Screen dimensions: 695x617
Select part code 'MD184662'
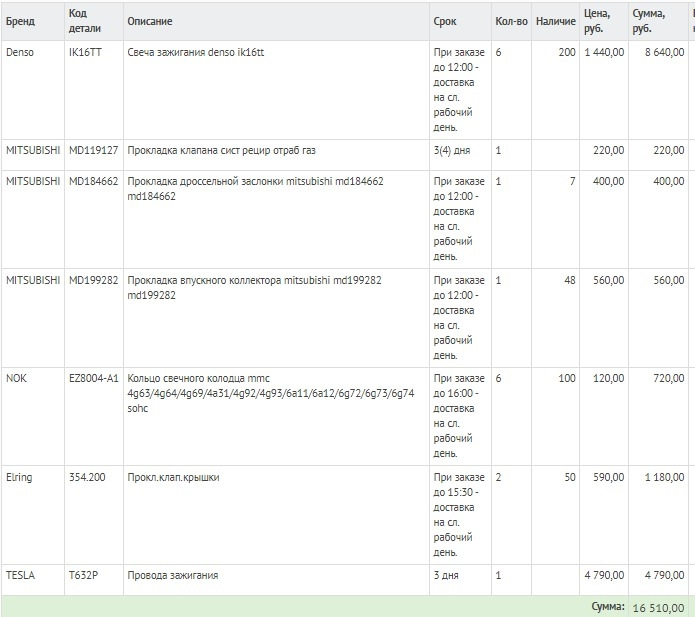coord(94,181)
